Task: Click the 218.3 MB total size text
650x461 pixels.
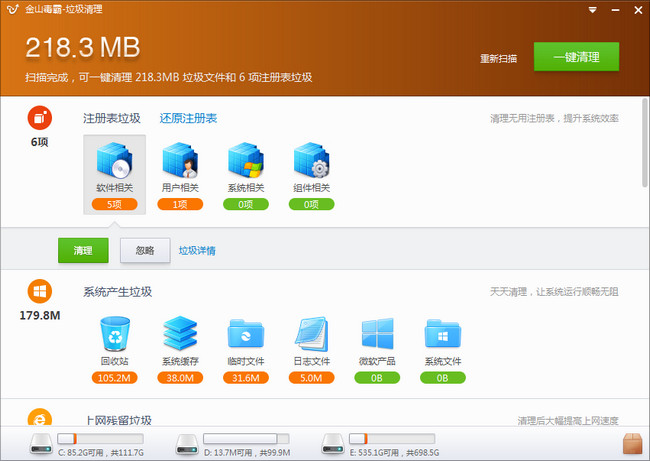Action: click(x=82, y=47)
